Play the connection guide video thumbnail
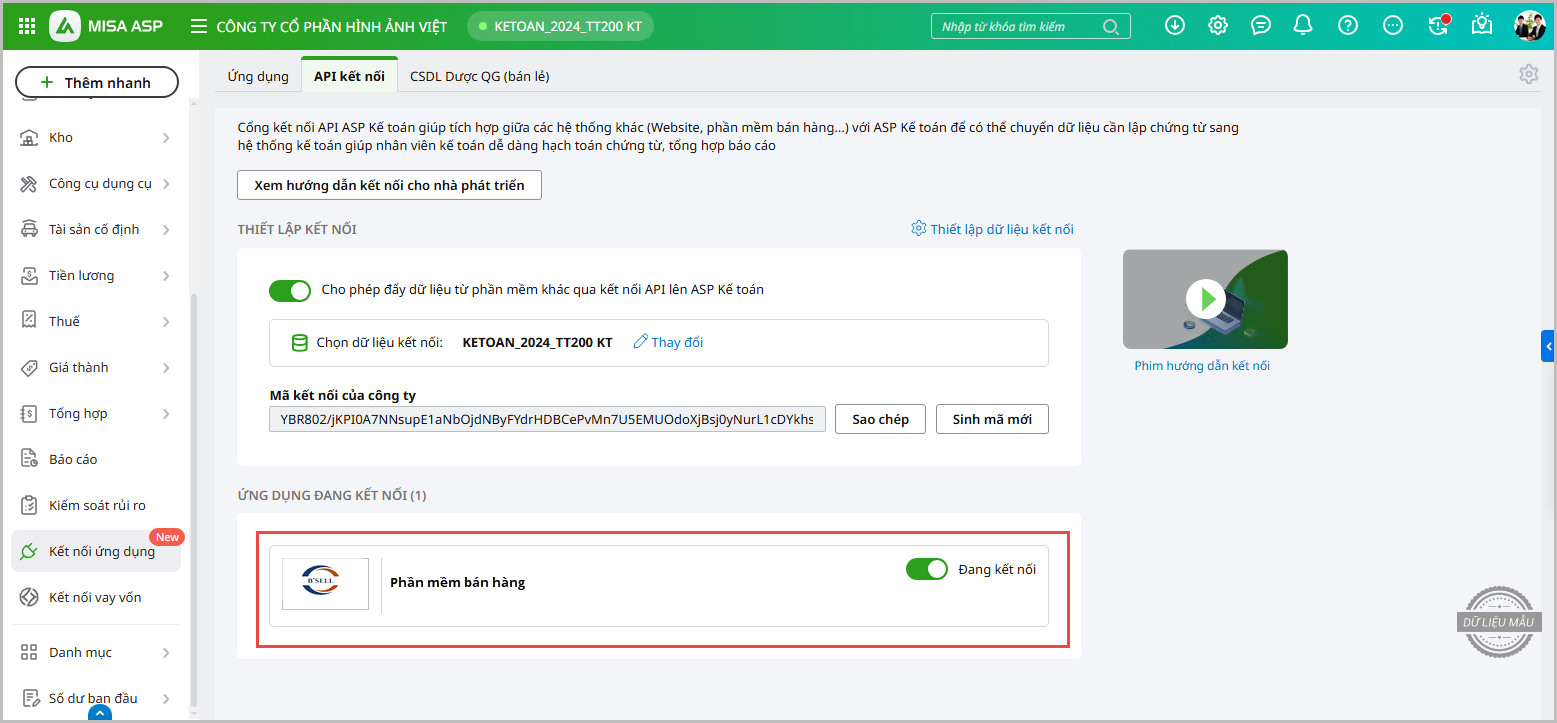This screenshot has height=723, width=1557. pyautogui.click(x=1205, y=299)
